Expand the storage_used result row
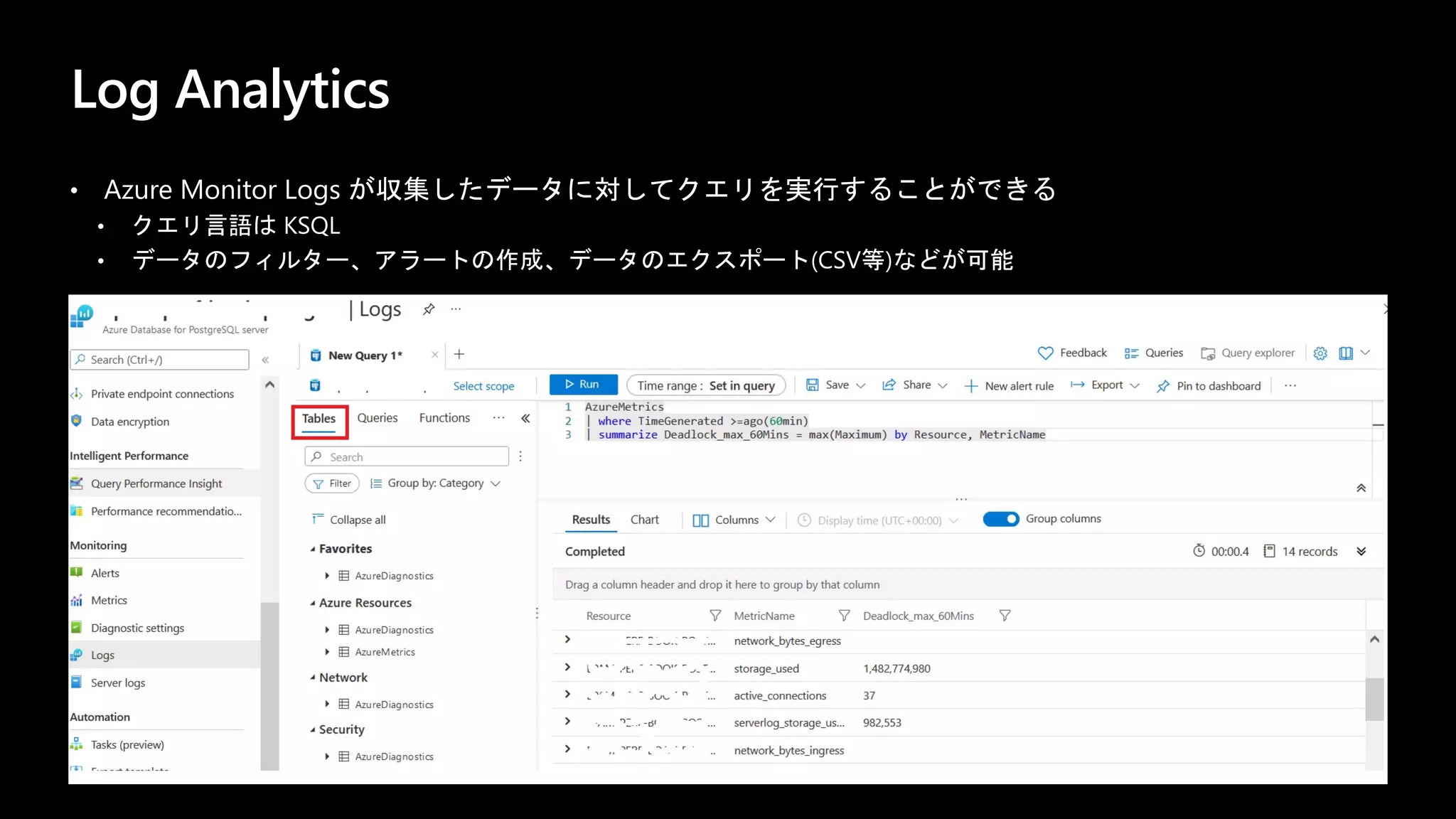Screen dimensions: 1456x819 (x=567, y=667)
